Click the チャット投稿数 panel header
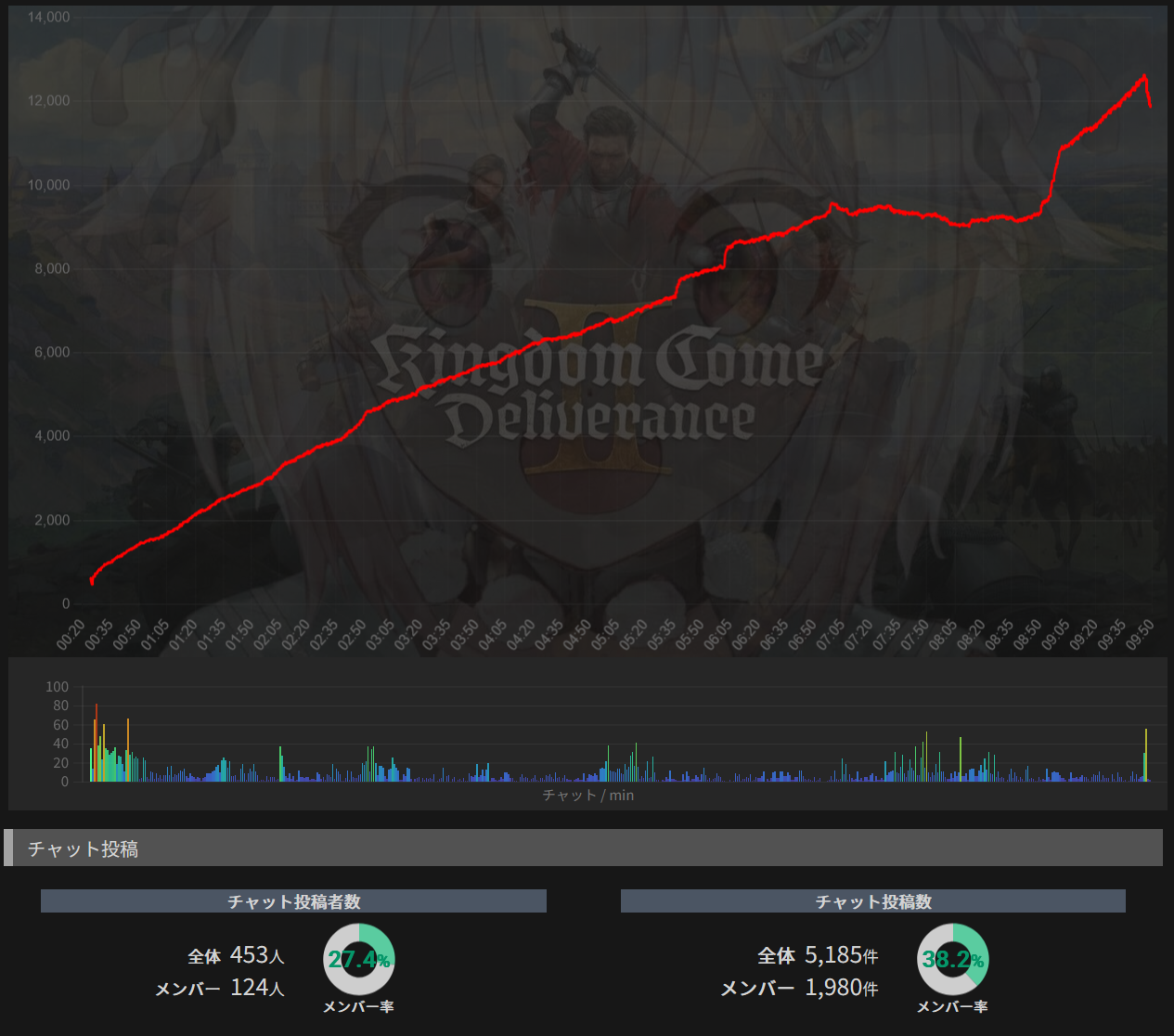Image resolution: width=1174 pixels, height=1036 pixels. tap(873, 901)
